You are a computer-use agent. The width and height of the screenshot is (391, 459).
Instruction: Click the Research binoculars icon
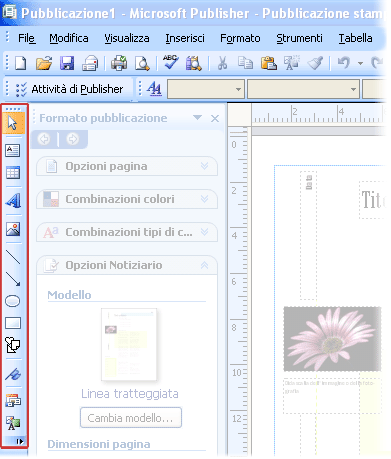[x=194, y=63]
